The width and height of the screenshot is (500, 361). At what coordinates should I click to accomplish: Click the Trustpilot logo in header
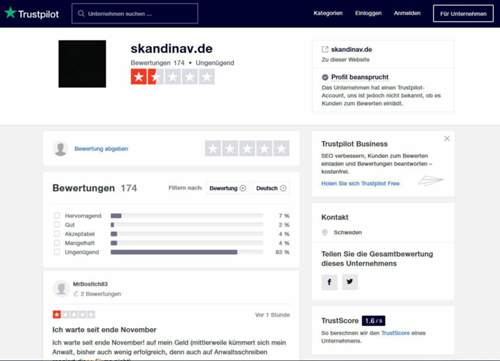[32, 13]
